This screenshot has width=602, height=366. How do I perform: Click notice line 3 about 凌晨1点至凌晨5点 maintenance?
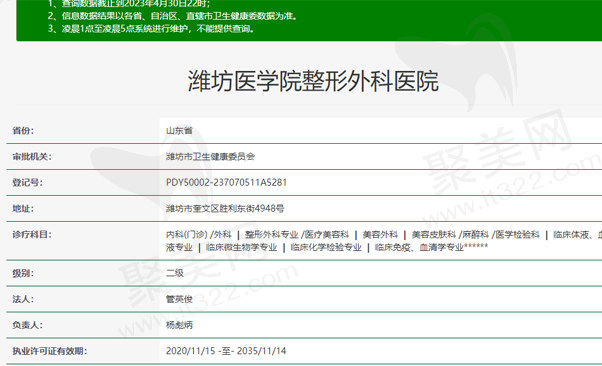pyautogui.click(x=151, y=28)
